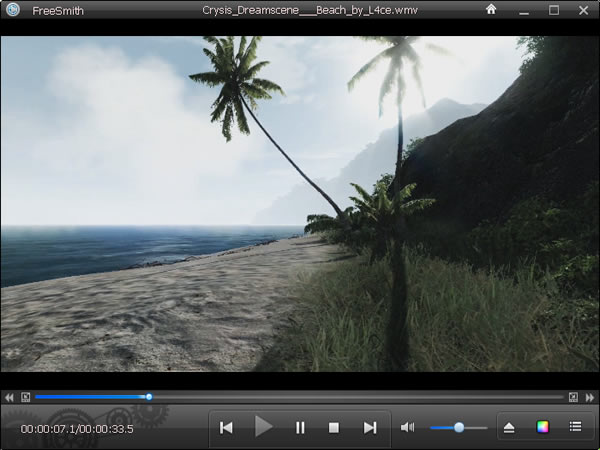
Task: Mute the audio with the speaker icon
Action: (407, 427)
